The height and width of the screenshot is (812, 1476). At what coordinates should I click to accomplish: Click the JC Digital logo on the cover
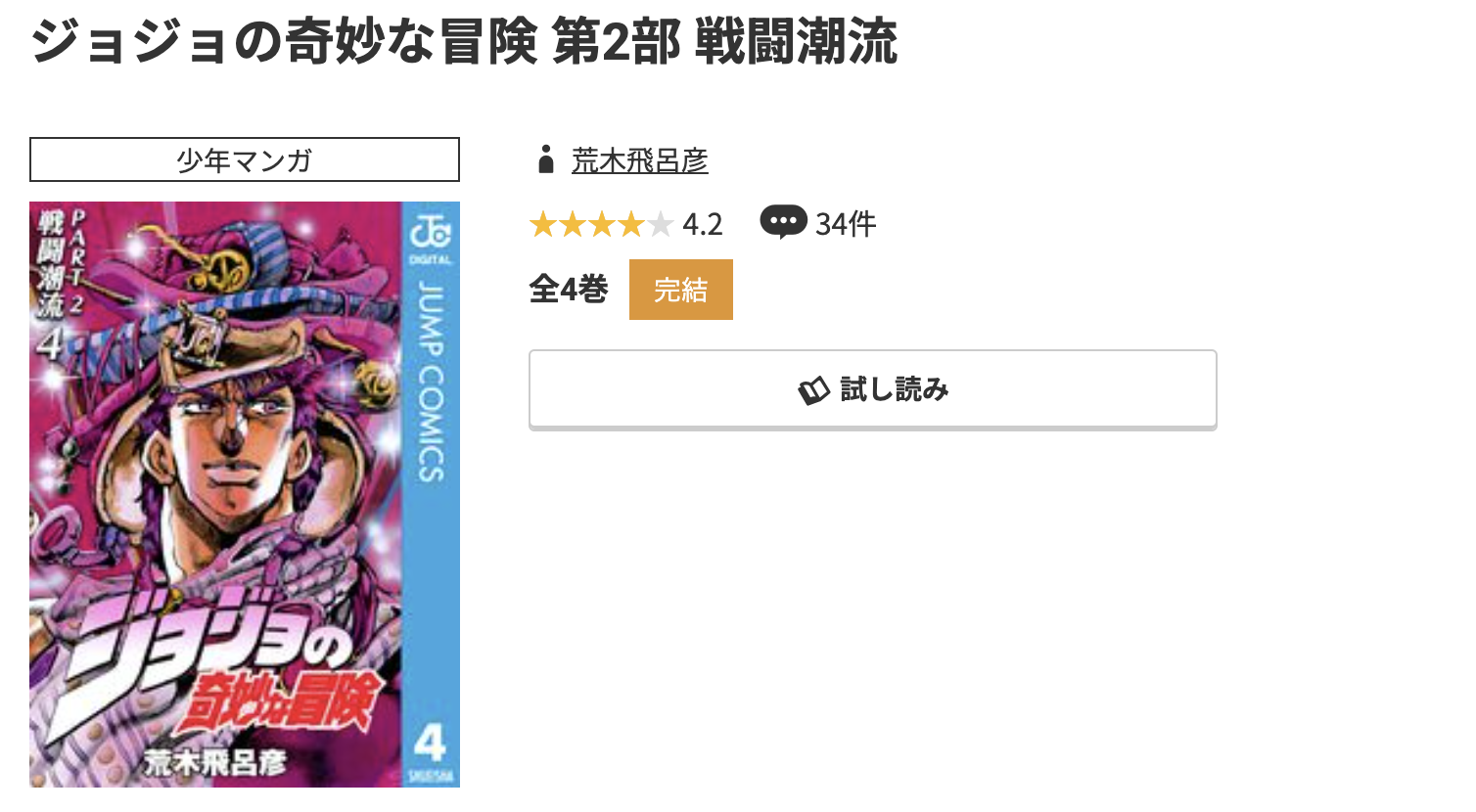[431, 239]
